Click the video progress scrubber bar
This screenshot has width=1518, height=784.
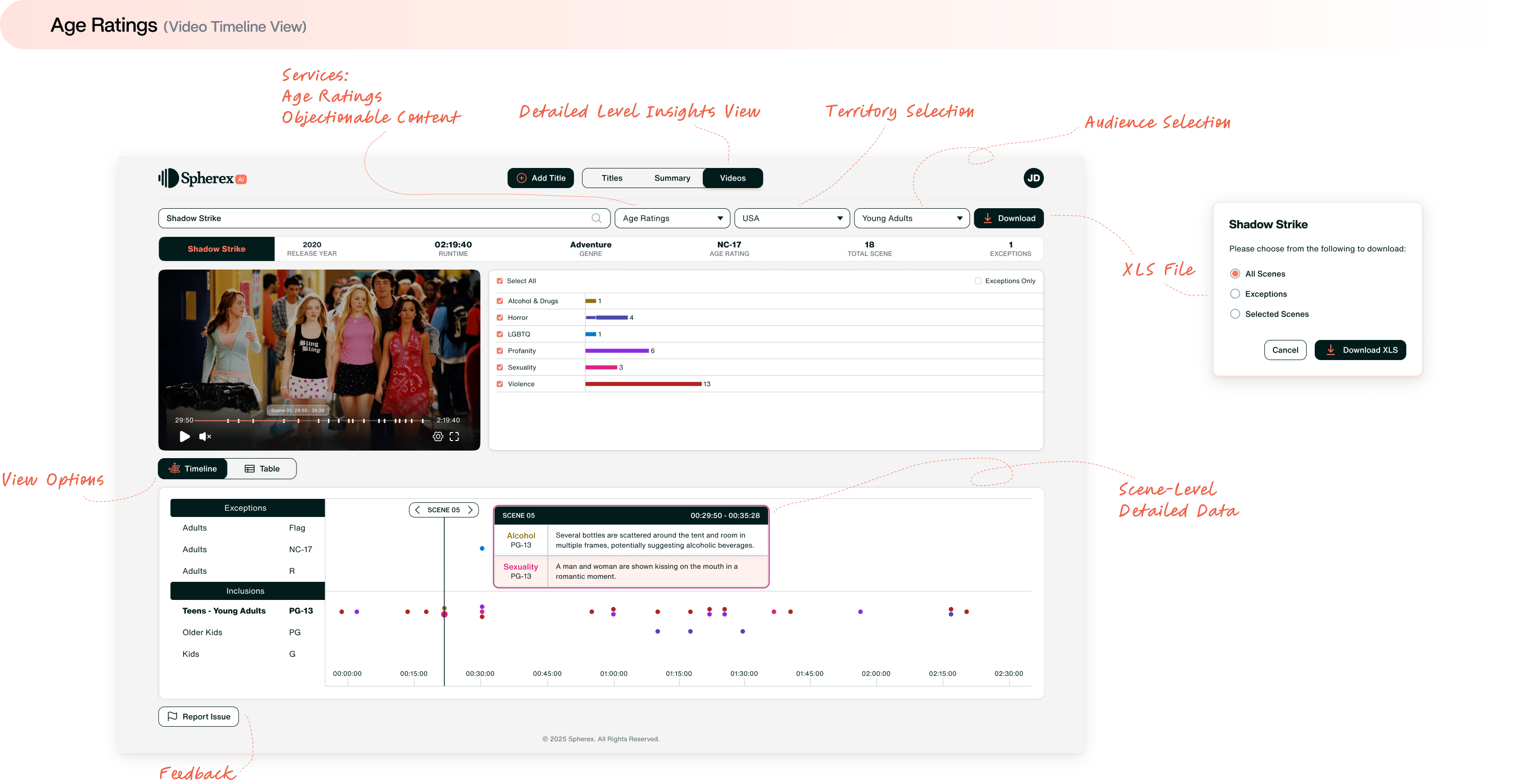coord(312,420)
